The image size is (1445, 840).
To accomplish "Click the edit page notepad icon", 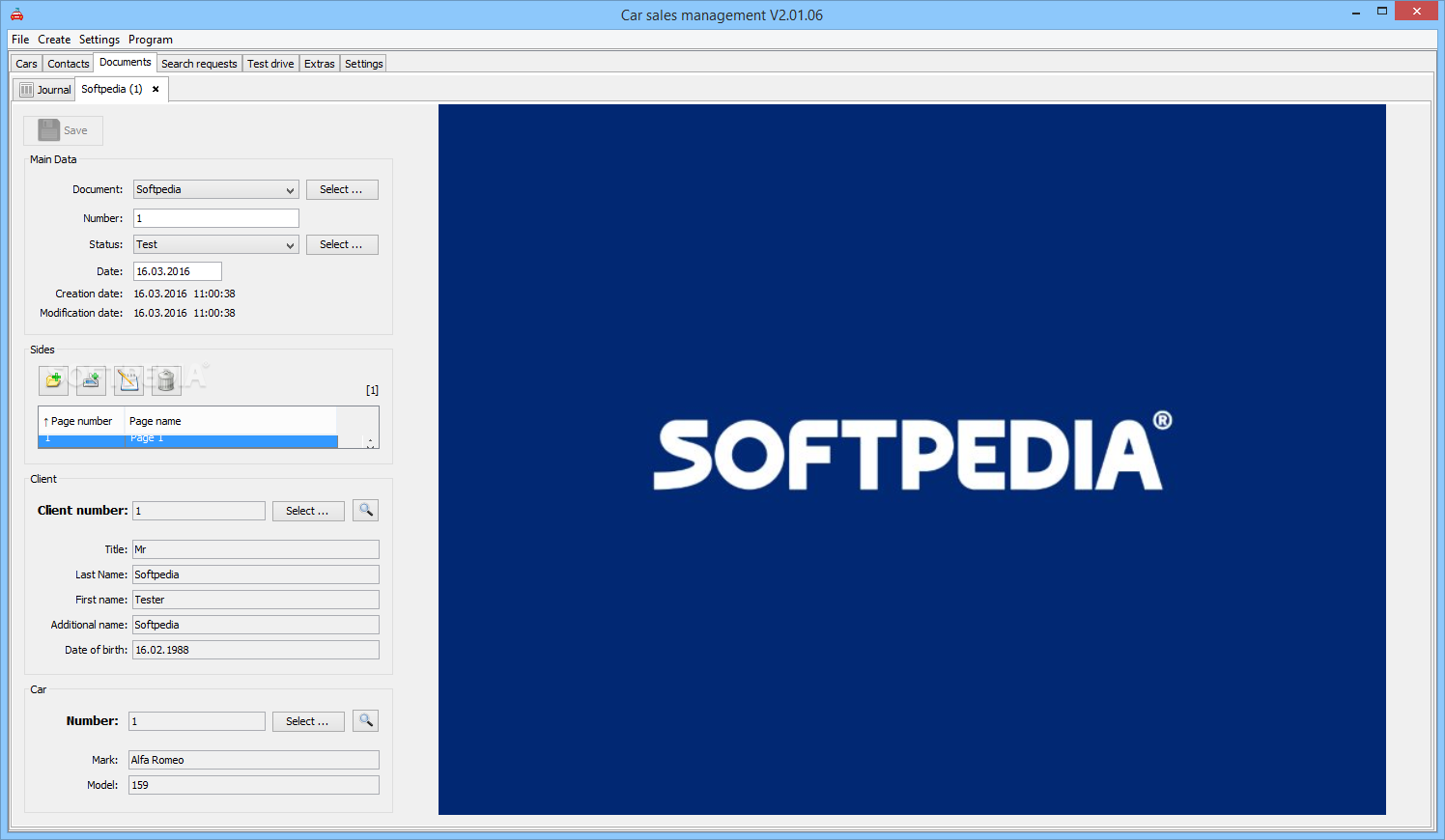I will (128, 380).
